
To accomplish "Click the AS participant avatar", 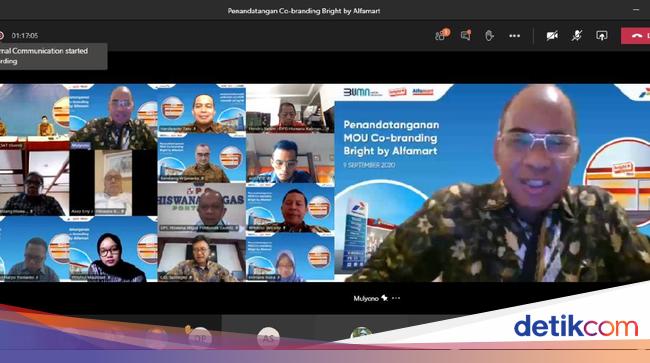I will click(x=268, y=338).
